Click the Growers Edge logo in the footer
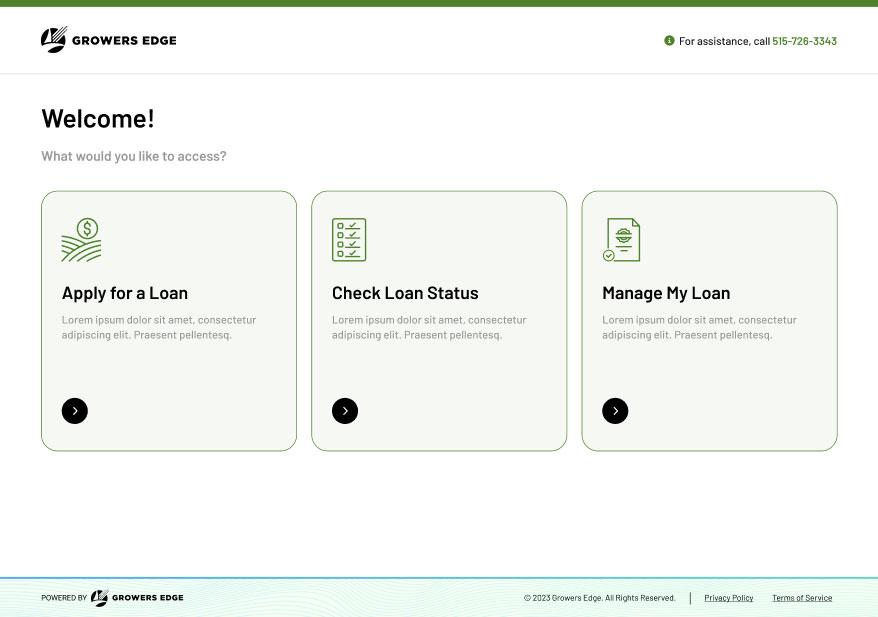This screenshot has width=878, height=617. [x=137, y=598]
